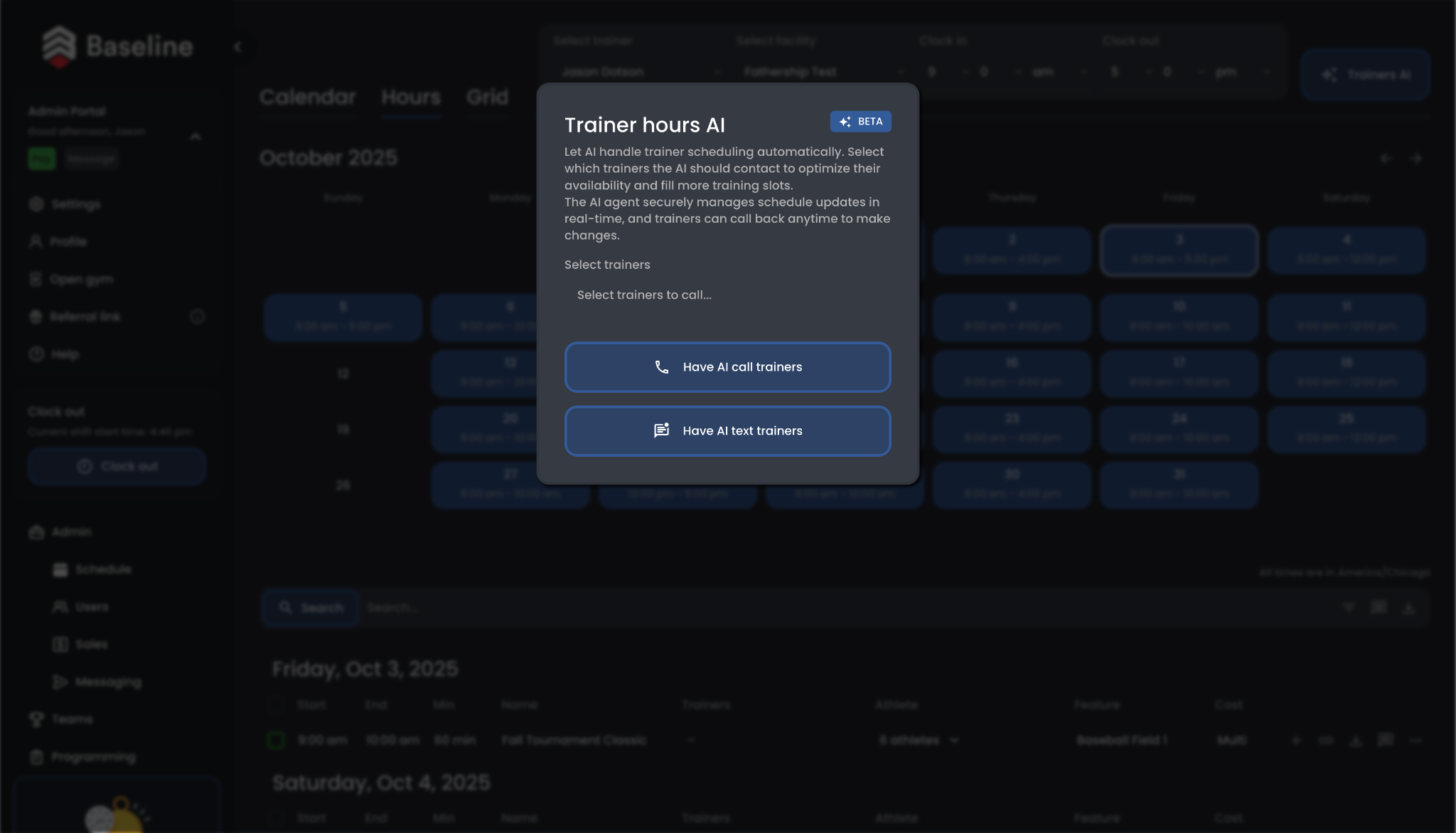Click the text message icon
Viewport: 1456px width, 833px height.
(661, 430)
